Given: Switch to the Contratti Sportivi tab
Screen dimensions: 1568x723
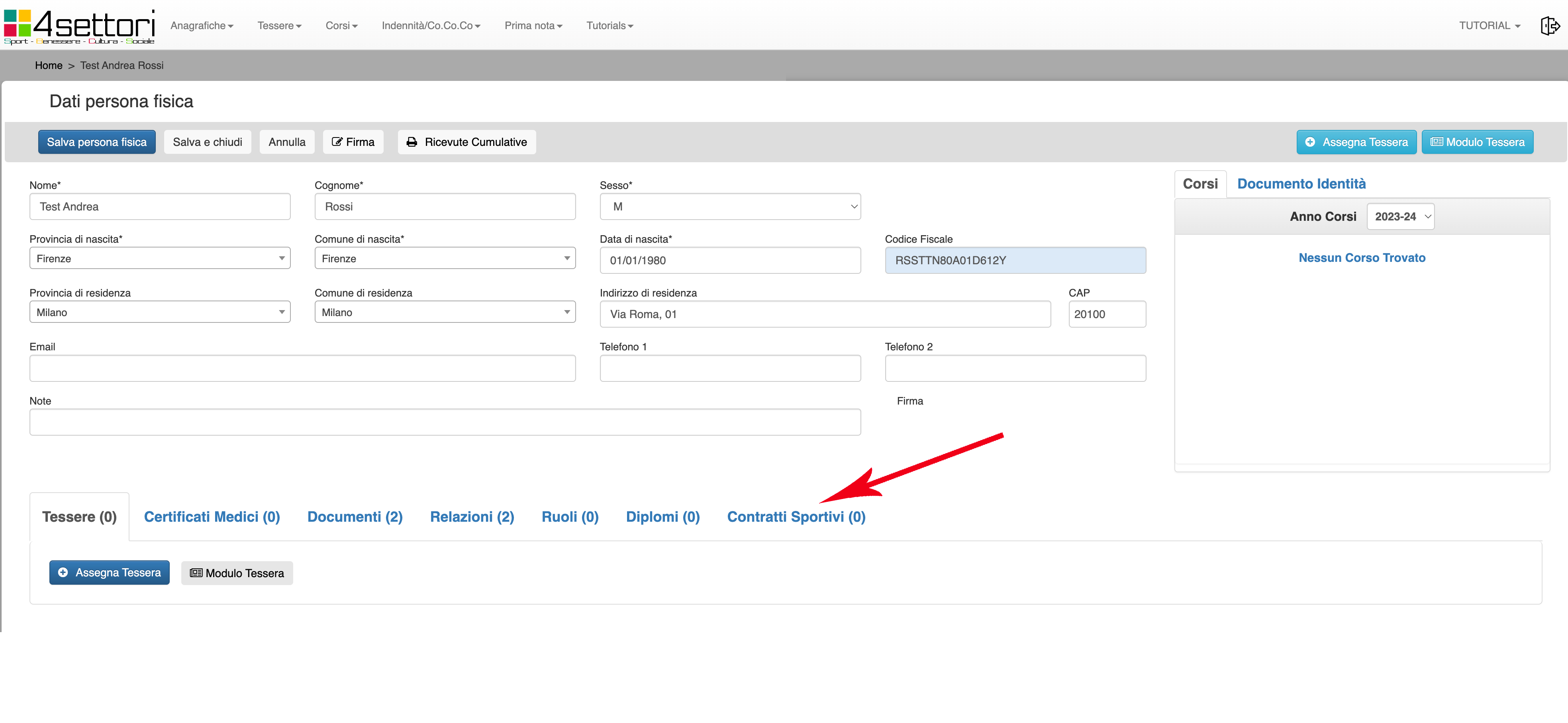Looking at the screenshot, I should coord(796,517).
